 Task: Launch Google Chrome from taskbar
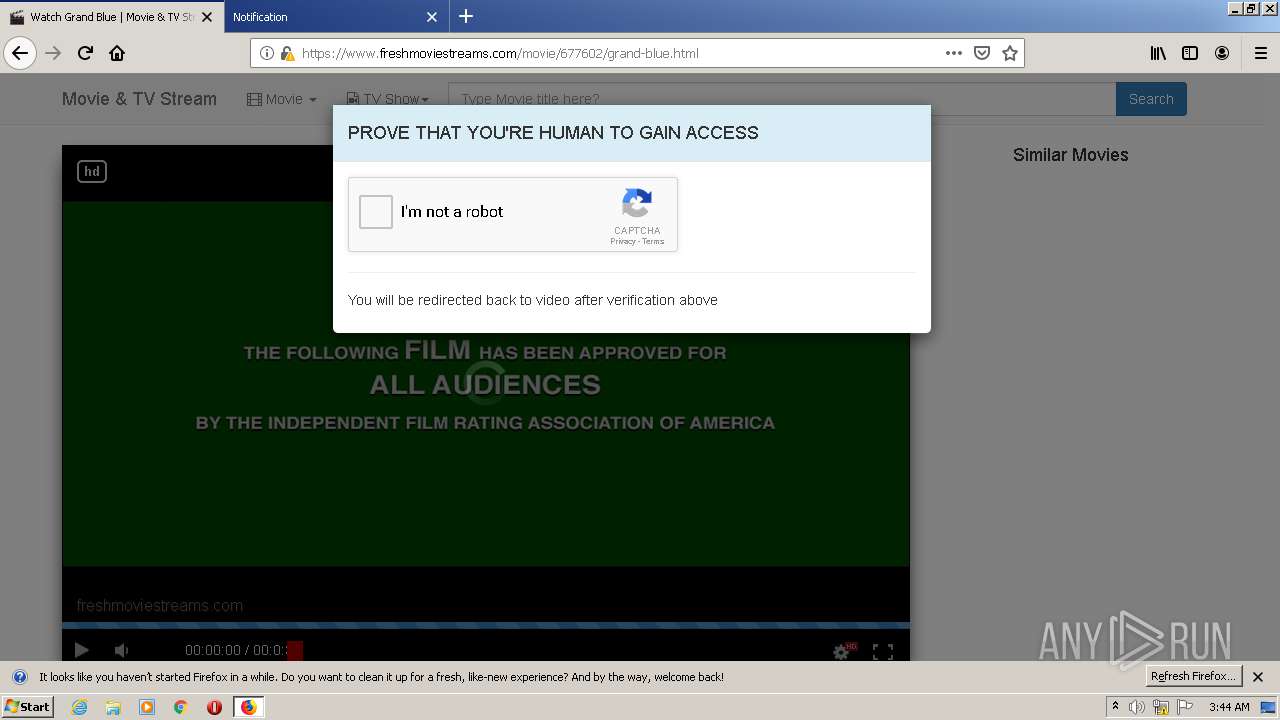181,707
